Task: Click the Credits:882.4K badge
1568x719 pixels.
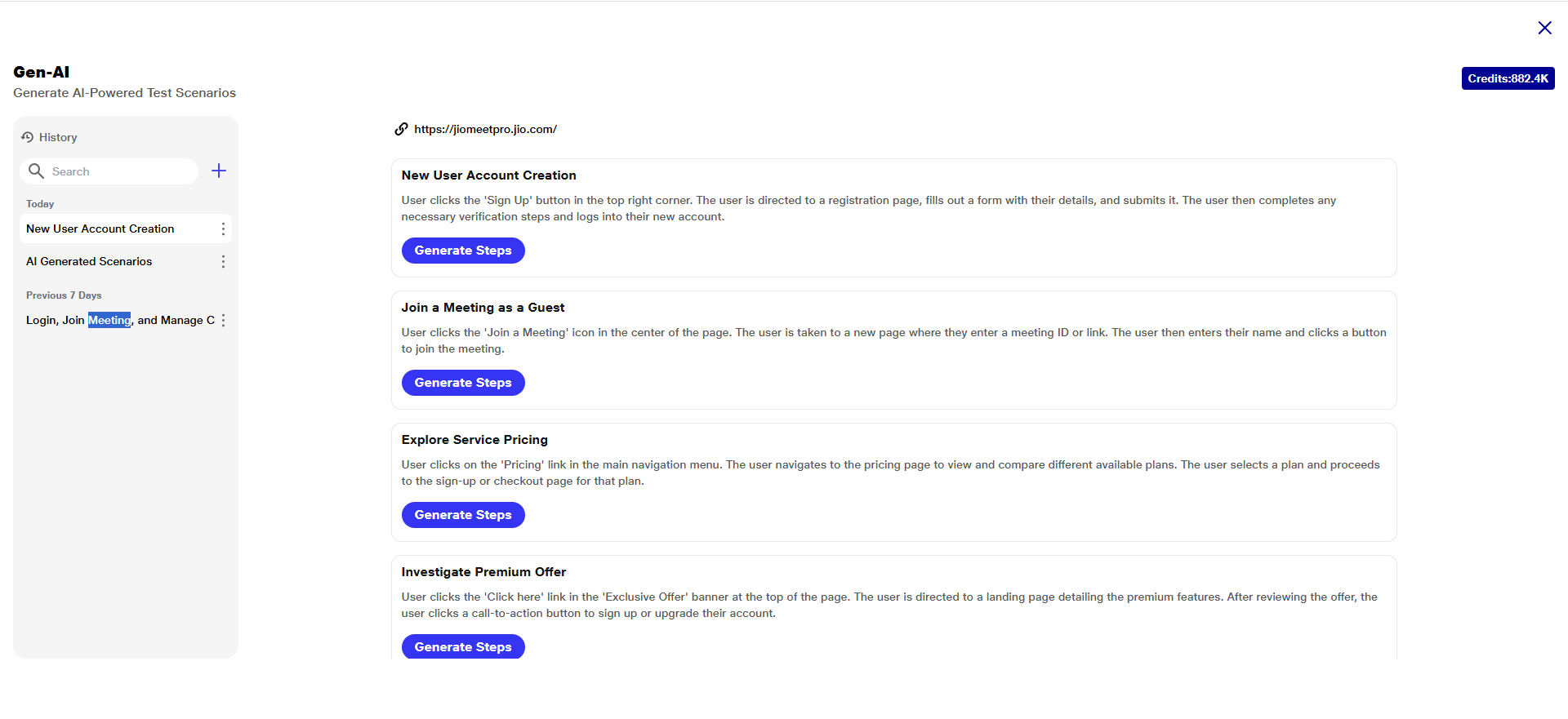Action: click(1508, 78)
